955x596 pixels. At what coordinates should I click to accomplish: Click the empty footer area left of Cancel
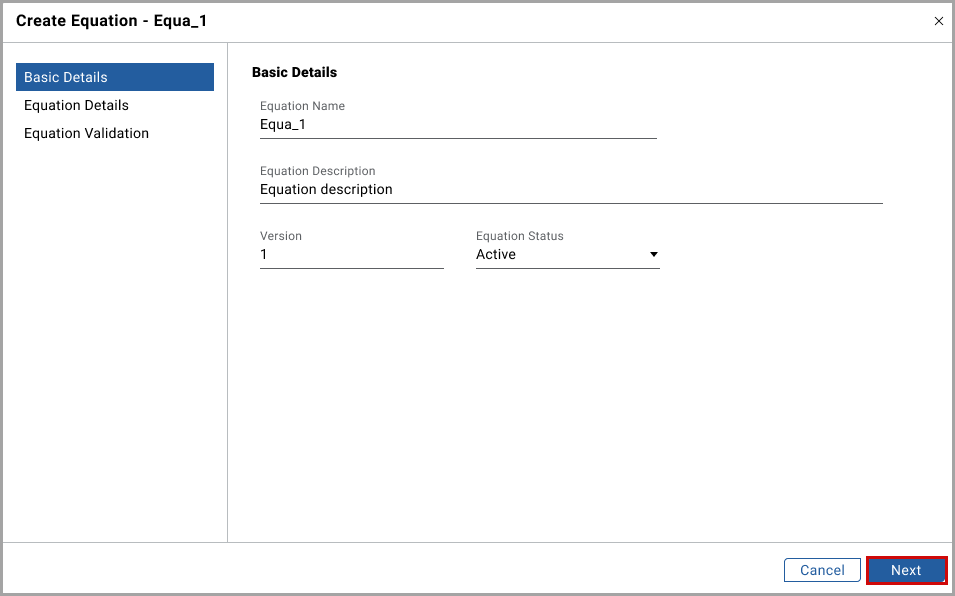pos(400,570)
